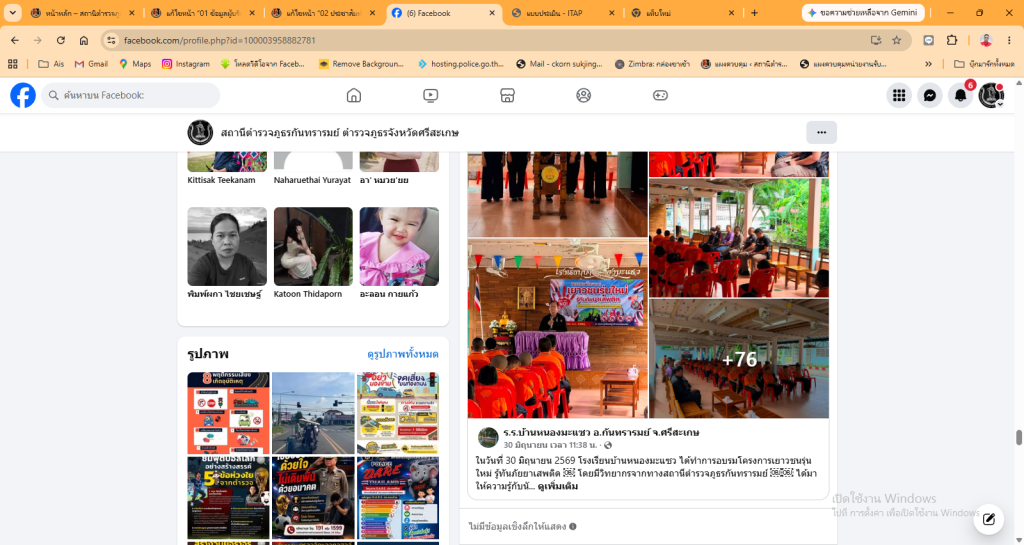The height and width of the screenshot is (545, 1024).
Task: Open the notifications bell icon
Action: (960, 95)
